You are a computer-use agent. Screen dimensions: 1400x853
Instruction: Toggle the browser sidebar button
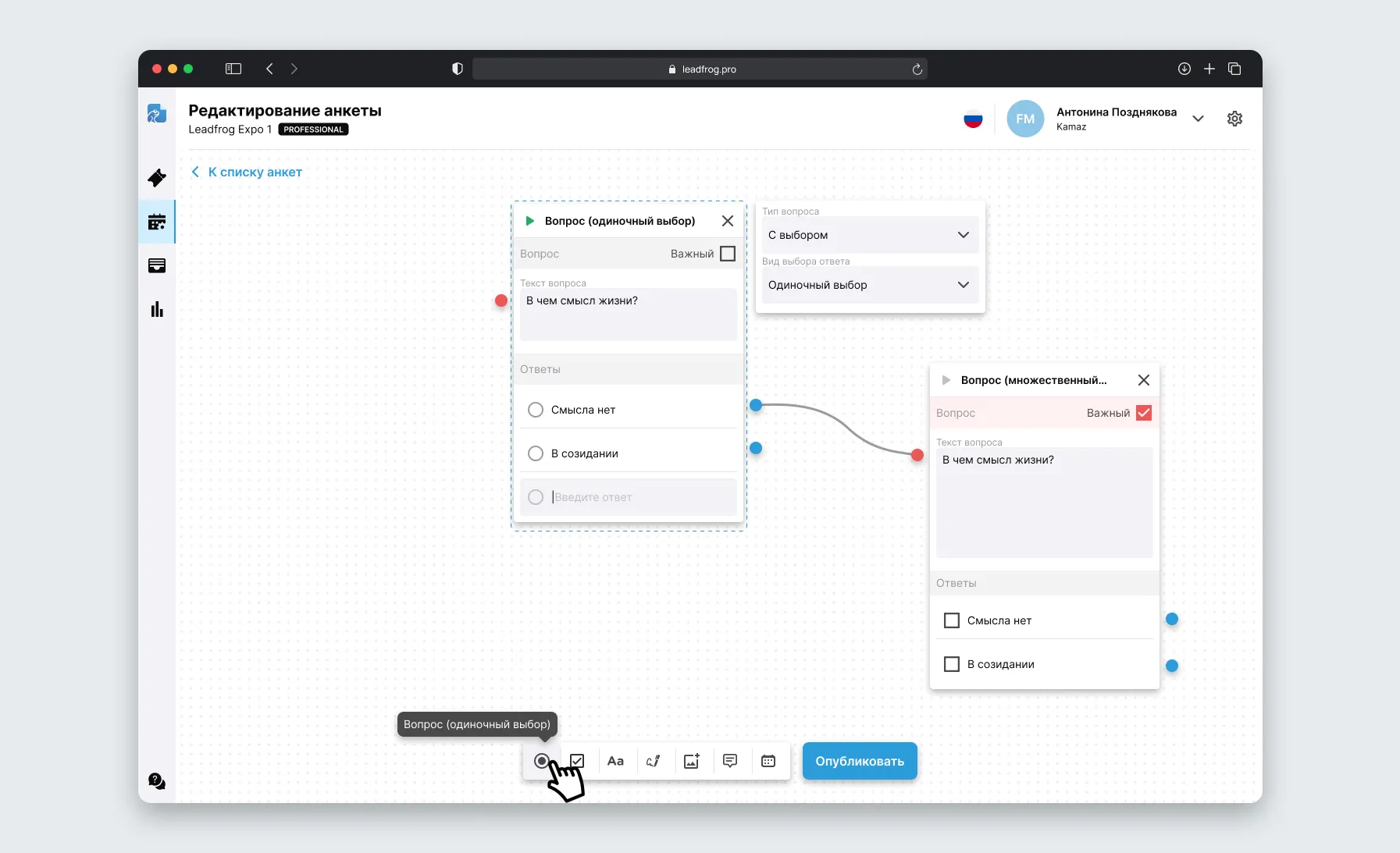coord(233,69)
